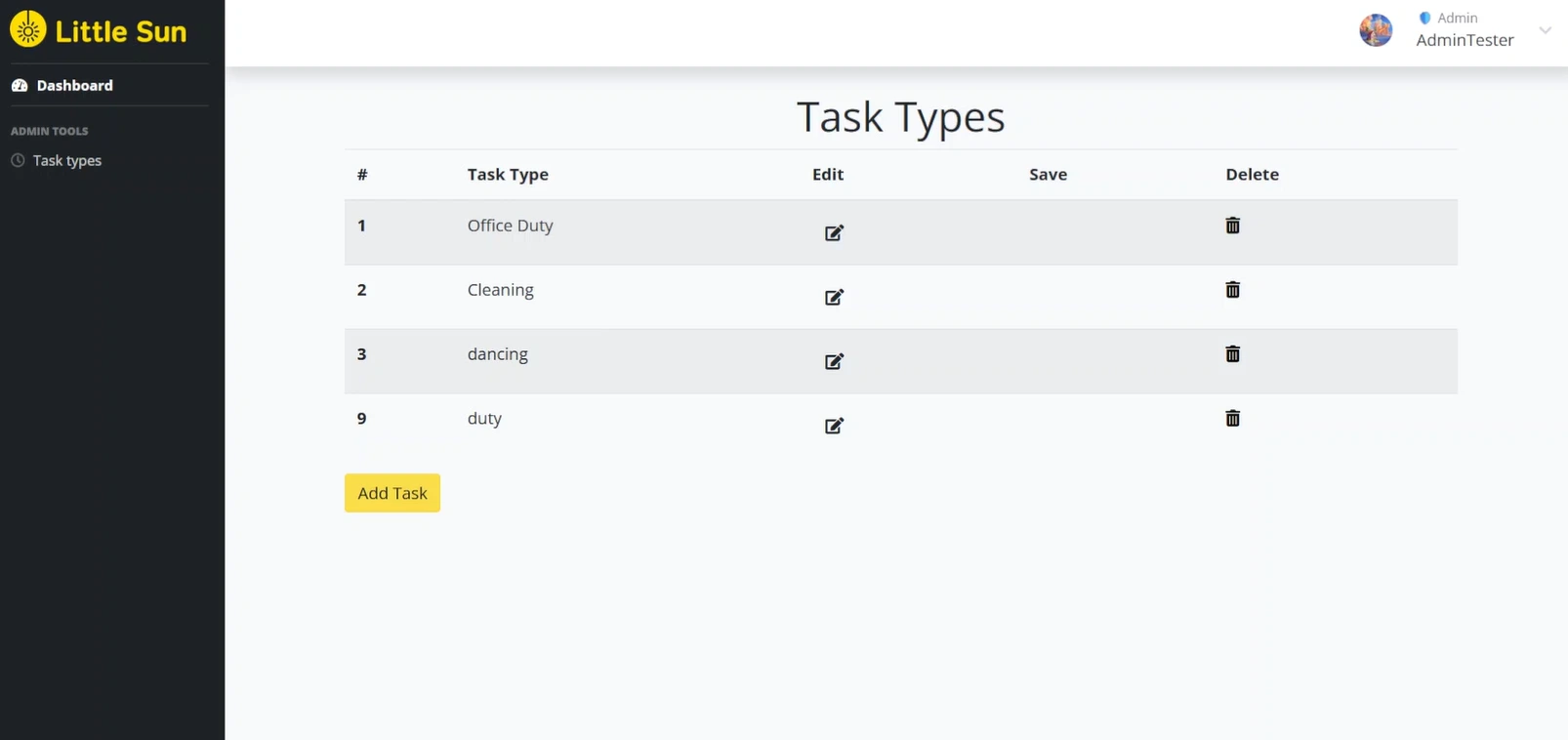Edit the duty task type

tap(834, 426)
